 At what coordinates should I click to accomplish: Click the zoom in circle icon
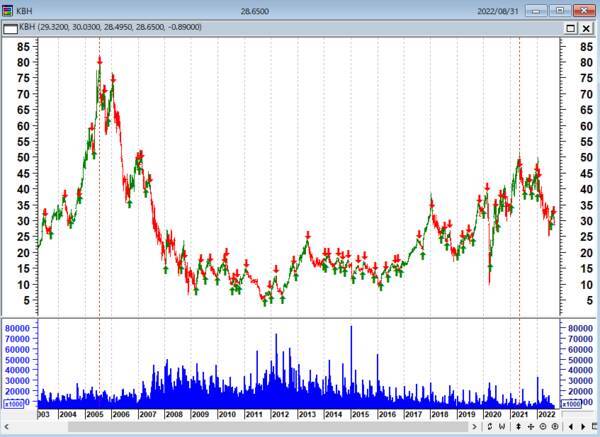[x=555, y=427]
